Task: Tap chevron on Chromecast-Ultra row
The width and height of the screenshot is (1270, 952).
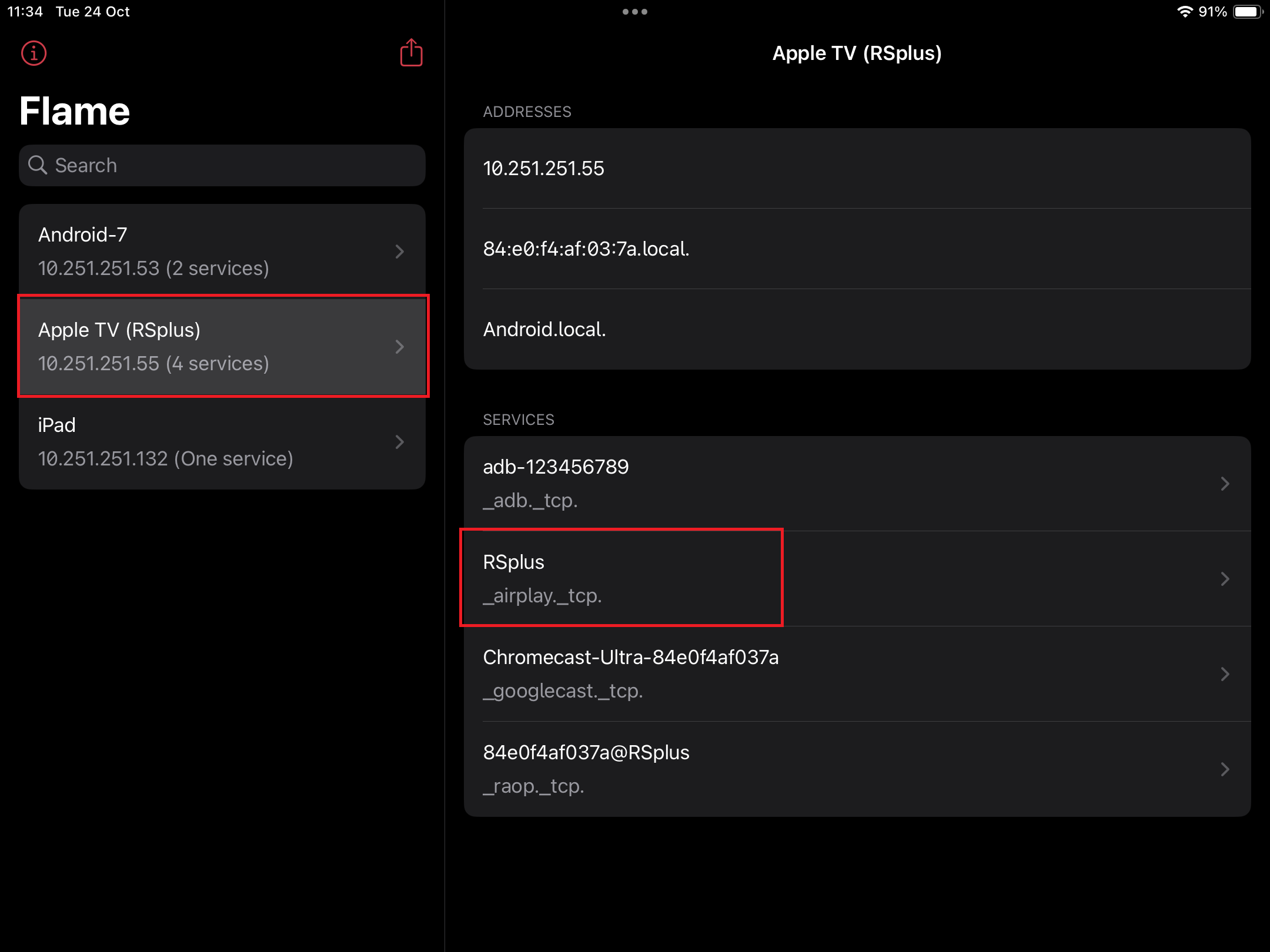Action: [x=1225, y=674]
